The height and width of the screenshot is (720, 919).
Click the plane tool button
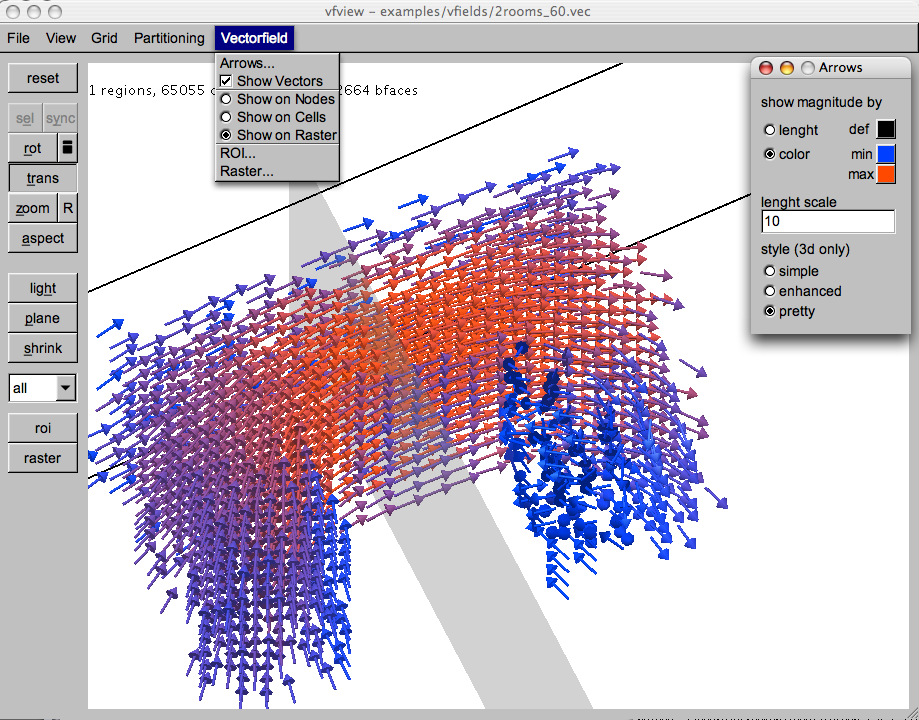tap(43, 318)
